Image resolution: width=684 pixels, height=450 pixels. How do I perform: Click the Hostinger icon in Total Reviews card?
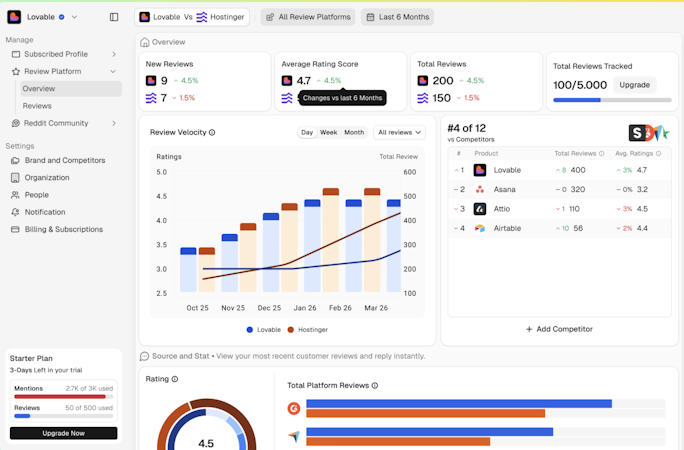coord(423,98)
